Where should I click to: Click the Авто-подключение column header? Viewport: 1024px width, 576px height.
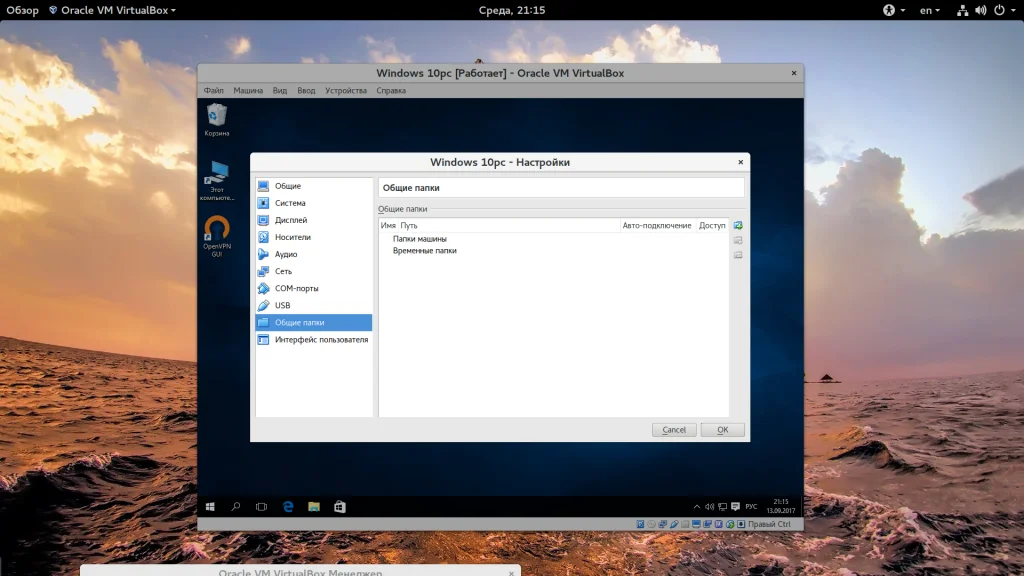pos(656,226)
